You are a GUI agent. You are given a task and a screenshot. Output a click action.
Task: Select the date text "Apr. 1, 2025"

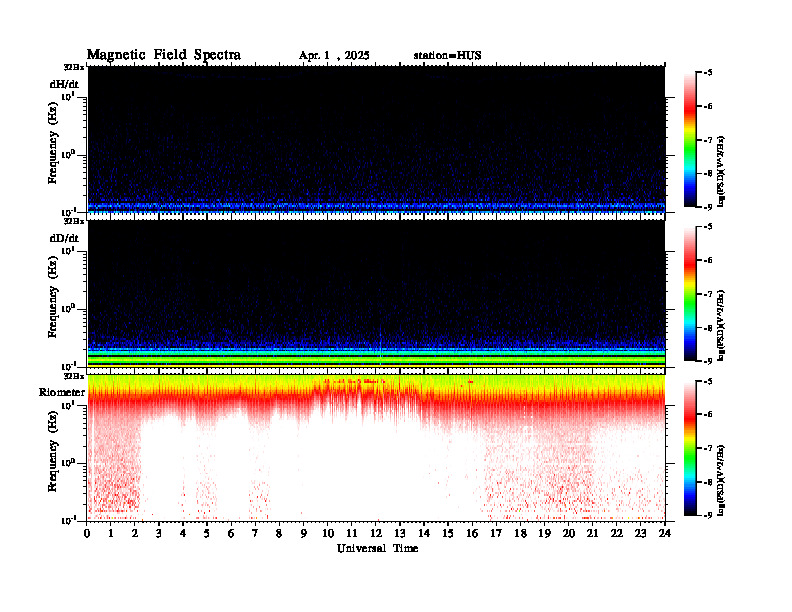click(334, 56)
